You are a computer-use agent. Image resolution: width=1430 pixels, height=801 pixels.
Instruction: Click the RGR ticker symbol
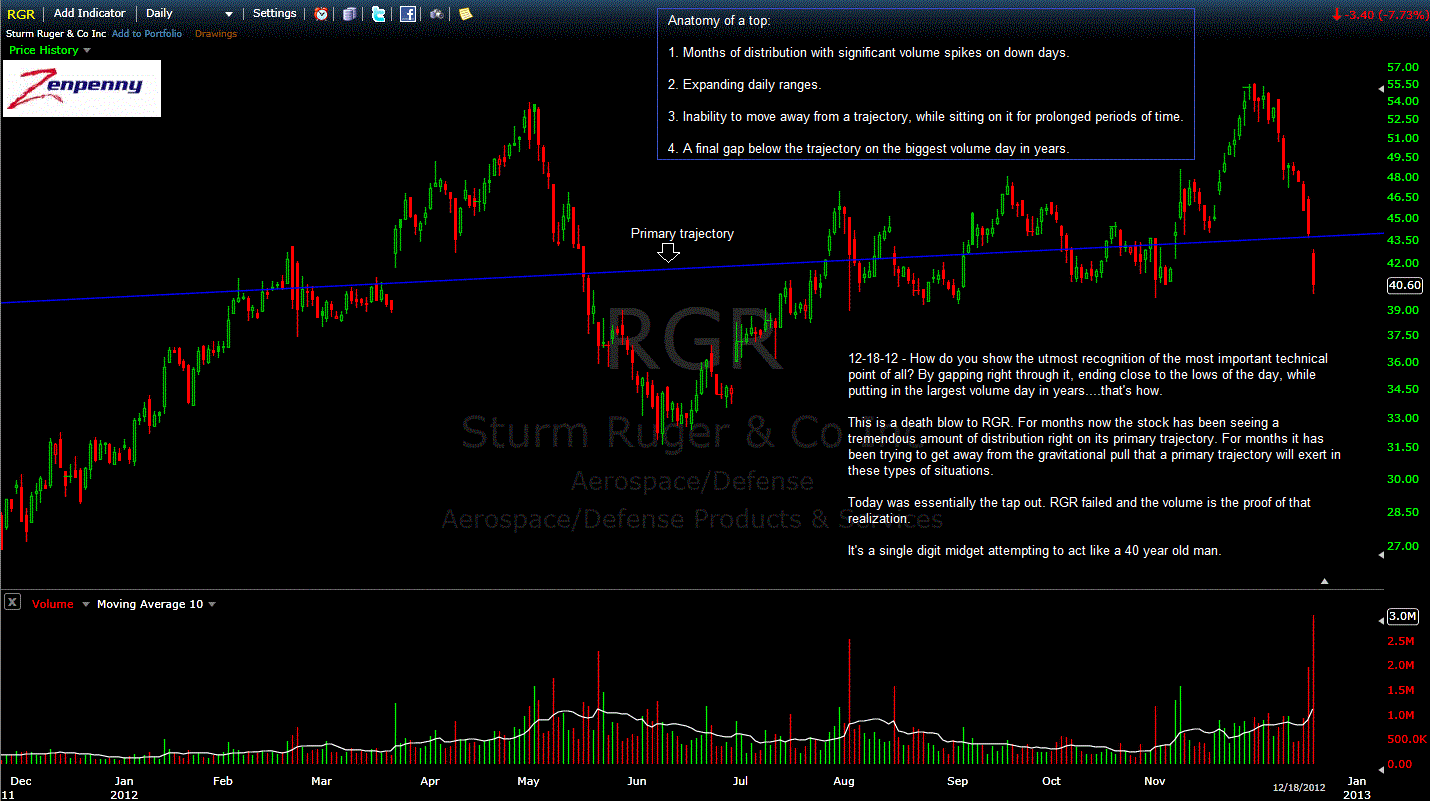point(21,14)
